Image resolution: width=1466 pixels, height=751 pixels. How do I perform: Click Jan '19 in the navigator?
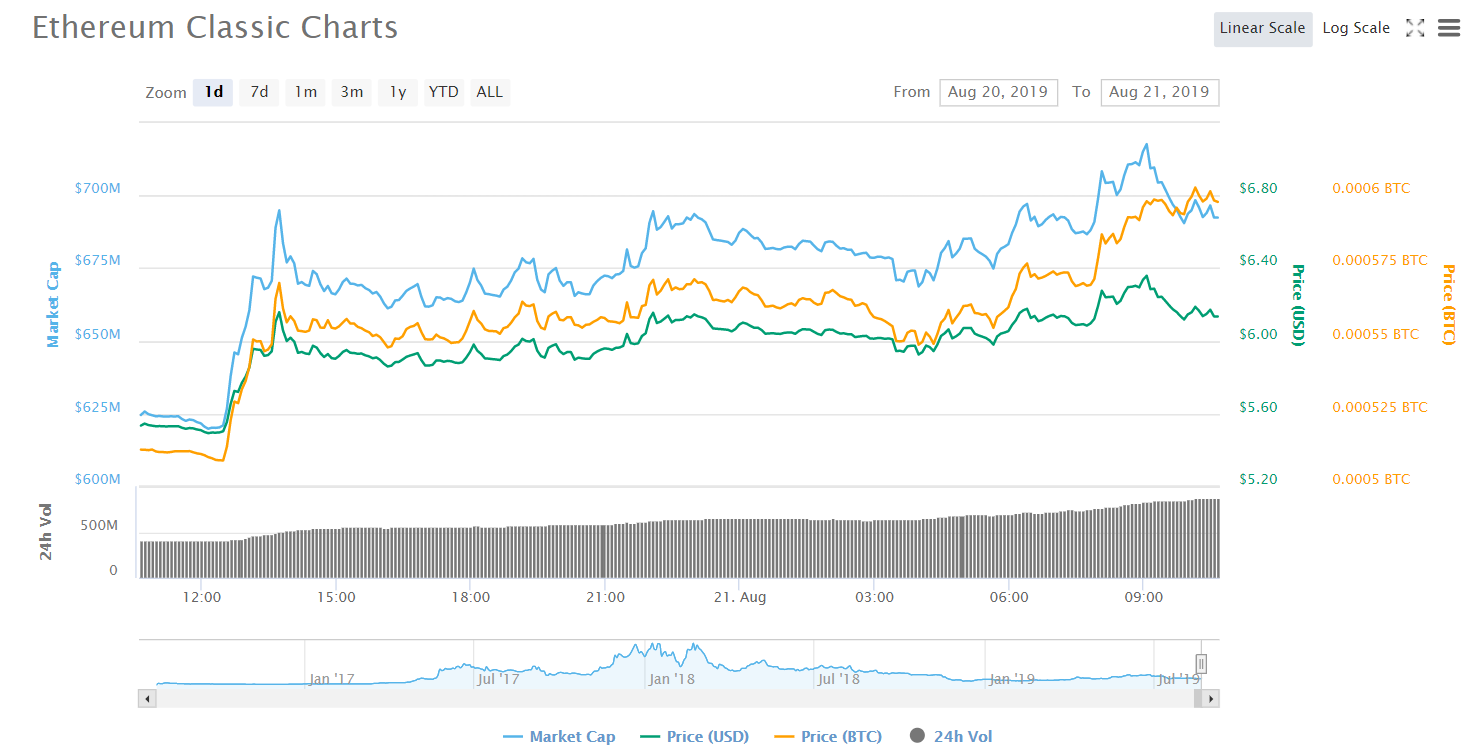click(x=1012, y=679)
